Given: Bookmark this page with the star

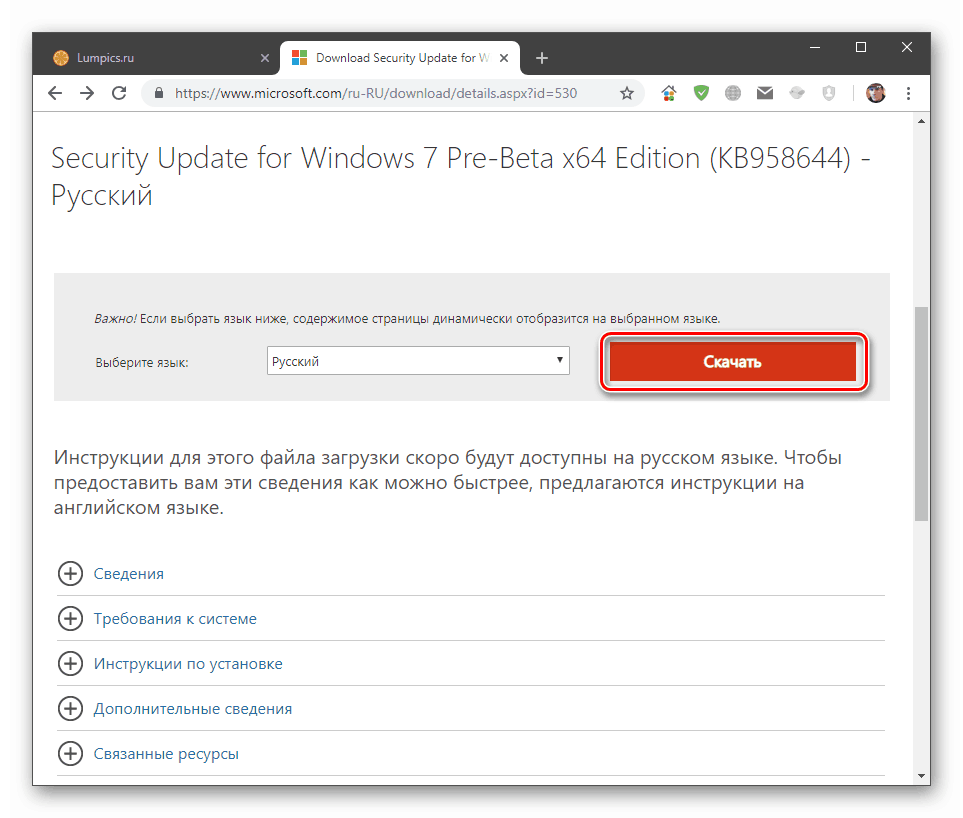Looking at the screenshot, I should coord(627,93).
